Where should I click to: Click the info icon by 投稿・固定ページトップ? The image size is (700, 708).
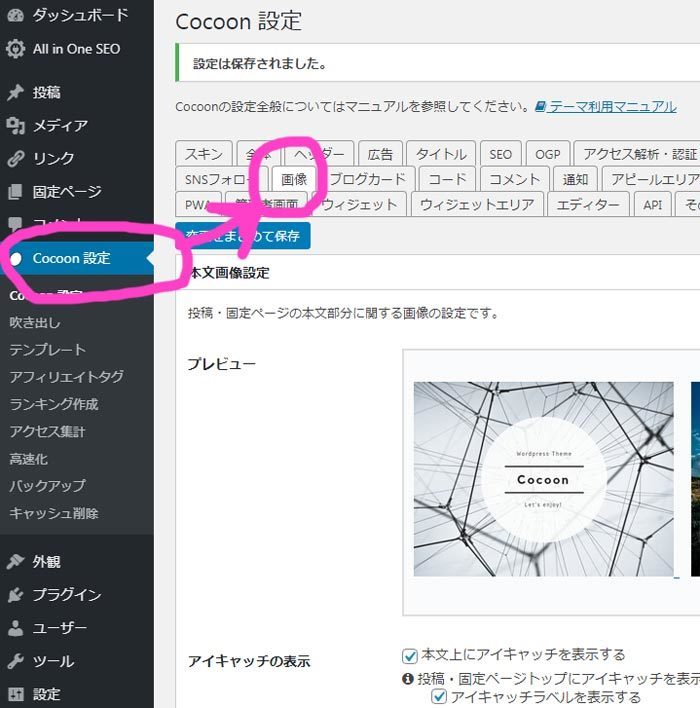[407, 679]
